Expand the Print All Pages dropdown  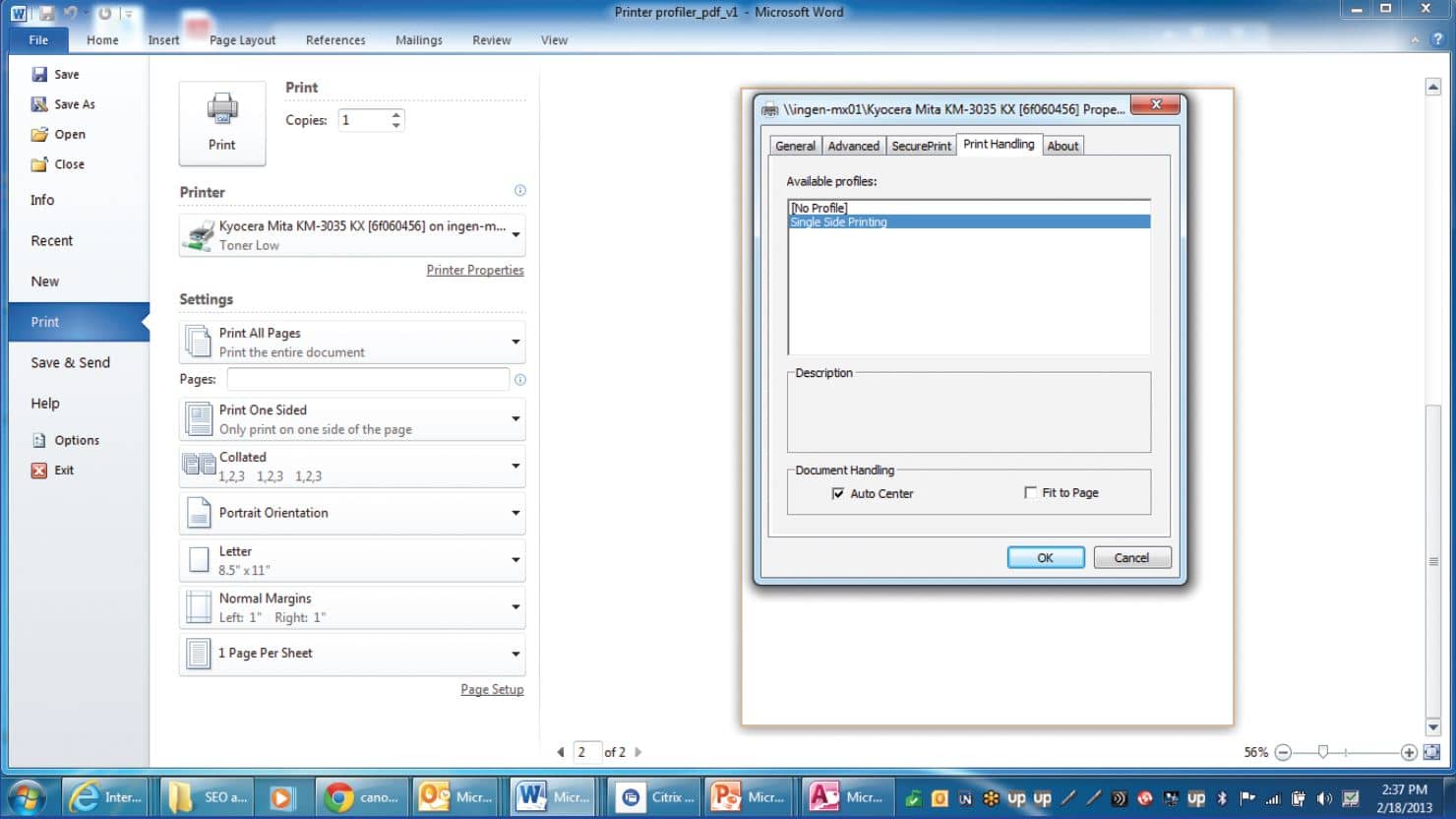pos(352,343)
